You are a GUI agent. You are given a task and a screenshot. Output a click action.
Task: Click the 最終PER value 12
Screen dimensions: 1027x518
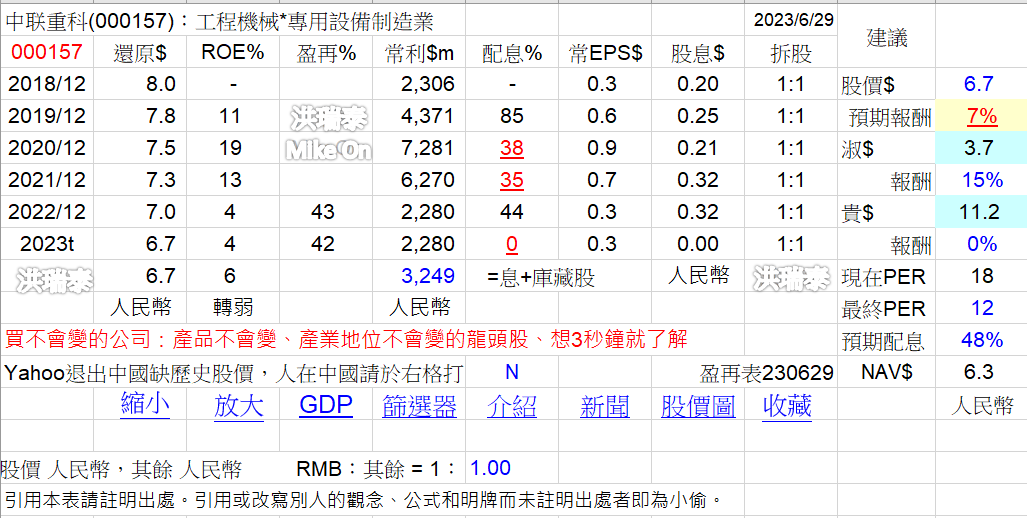[x=982, y=308]
